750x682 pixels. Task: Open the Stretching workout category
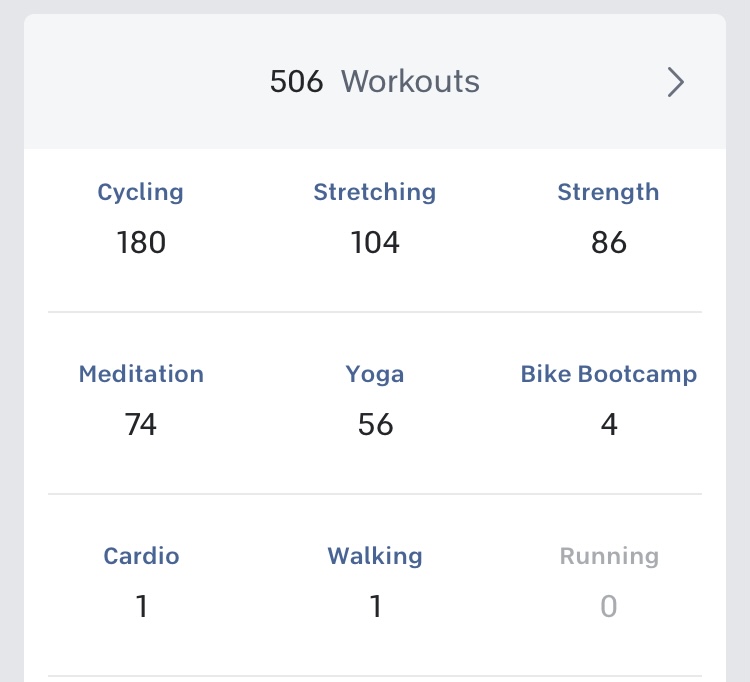pos(375,192)
